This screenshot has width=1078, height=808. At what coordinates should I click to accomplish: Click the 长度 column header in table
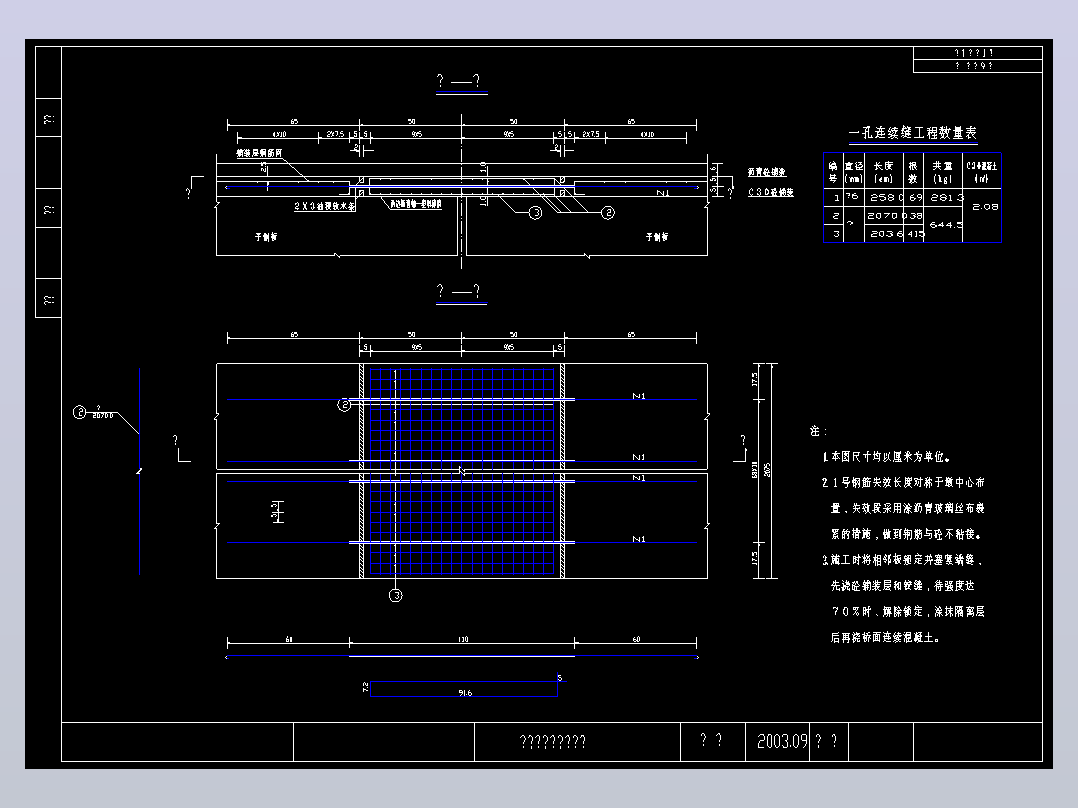[x=883, y=172]
